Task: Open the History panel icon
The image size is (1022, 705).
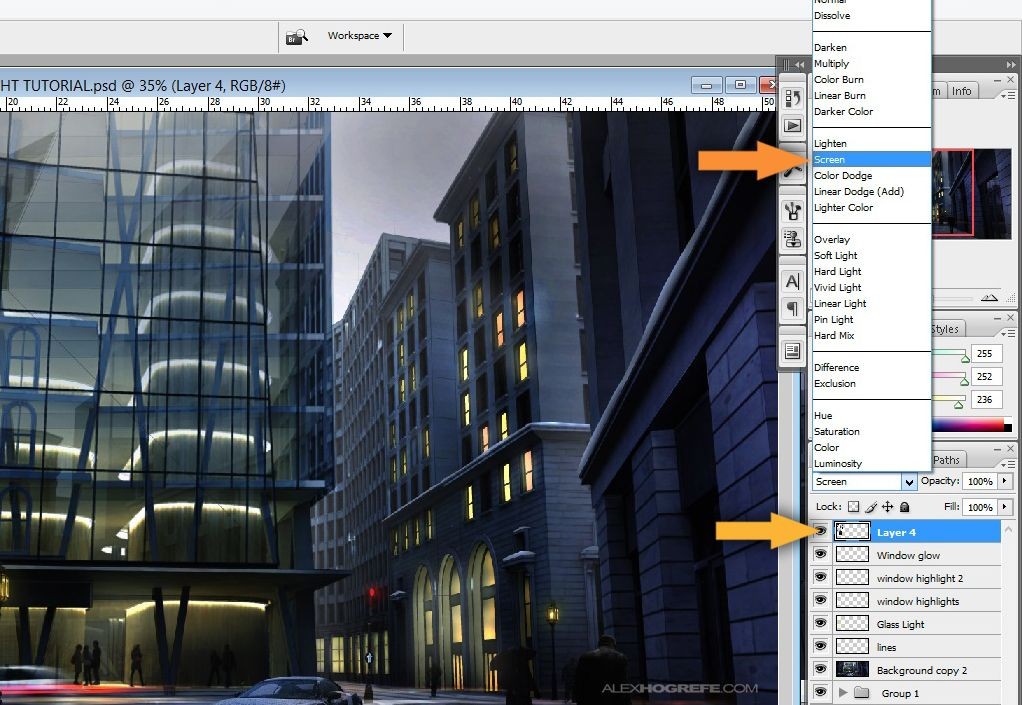Action: click(x=792, y=97)
